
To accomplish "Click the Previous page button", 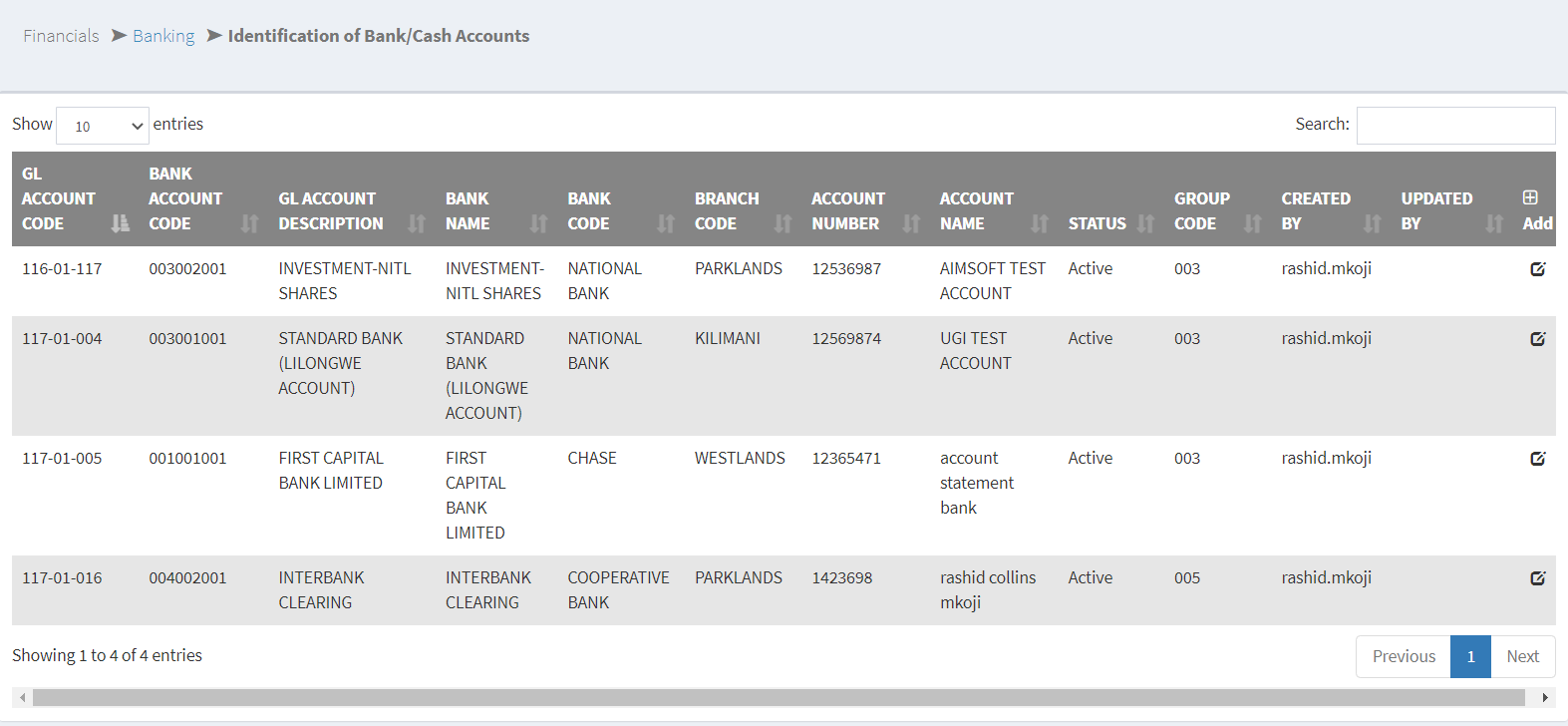I will pyautogui.click(x=1403, y=656).
